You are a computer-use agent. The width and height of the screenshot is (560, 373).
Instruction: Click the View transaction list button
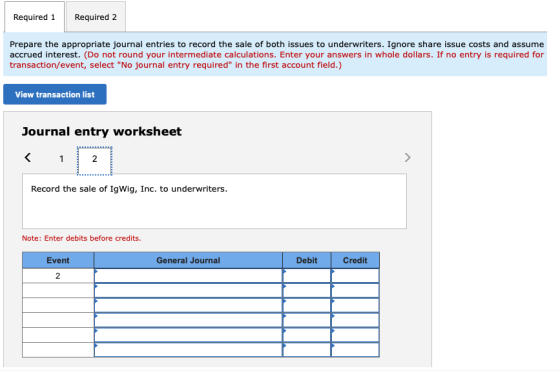[55, 94]
